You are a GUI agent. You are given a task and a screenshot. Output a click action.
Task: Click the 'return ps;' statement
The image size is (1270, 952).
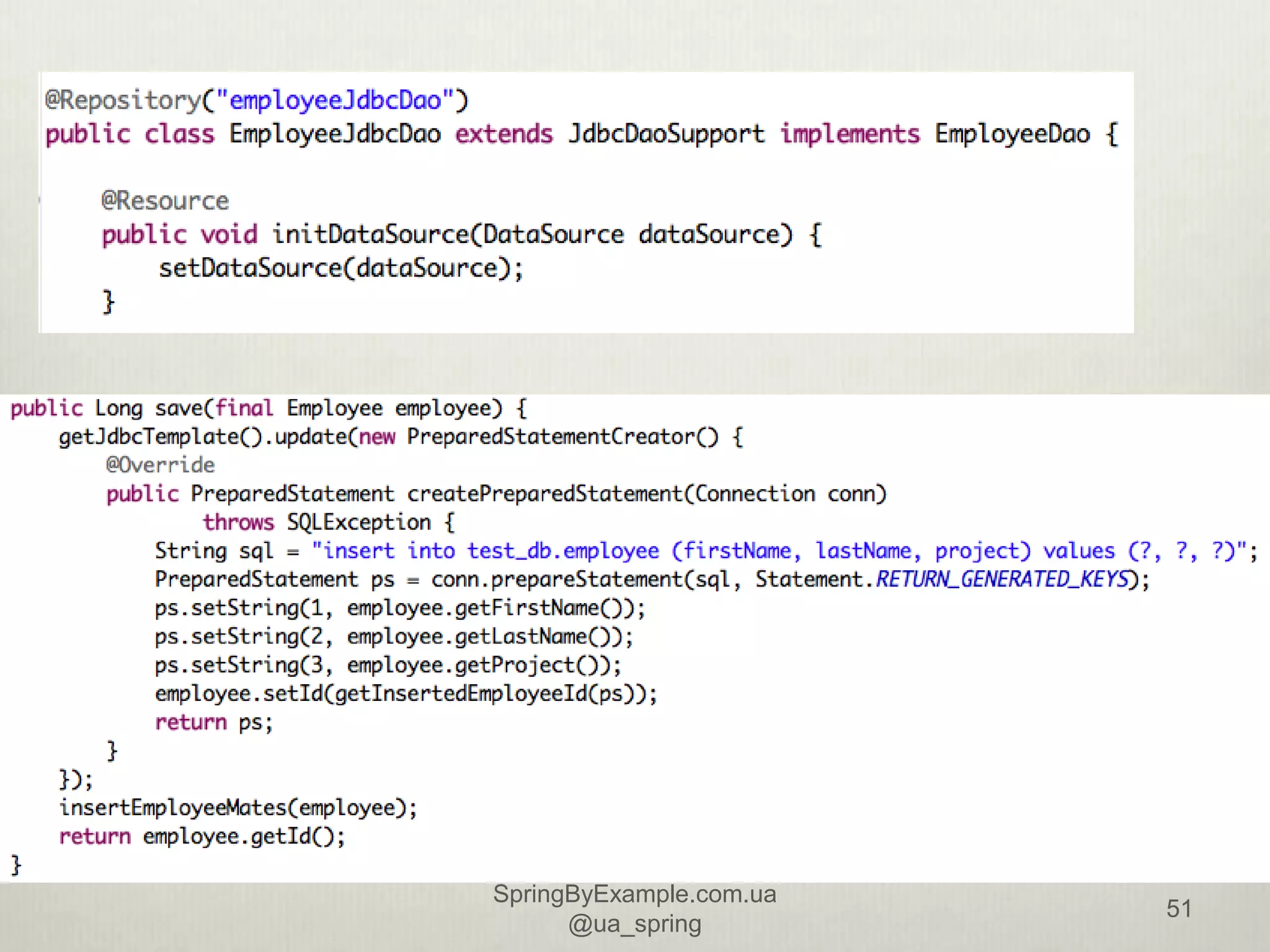coord(214,722)
